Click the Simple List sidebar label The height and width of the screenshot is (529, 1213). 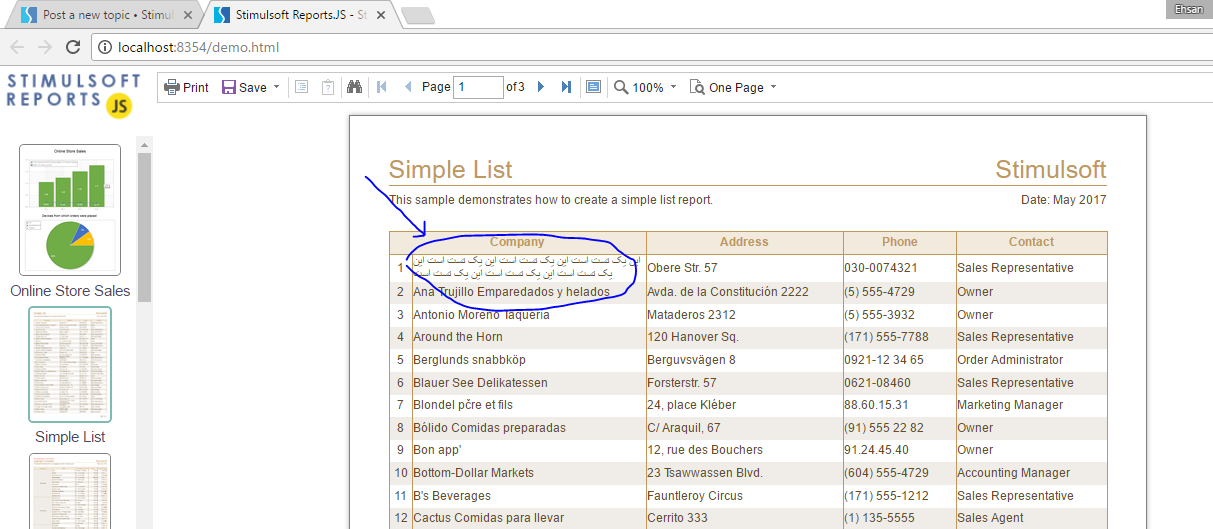click(70, 437)
